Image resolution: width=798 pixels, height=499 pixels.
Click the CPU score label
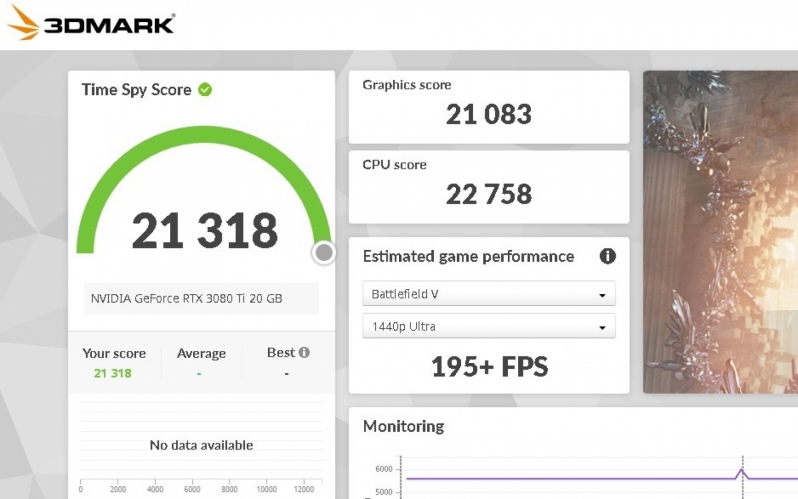pyautogui.click(x=394, y=164)
